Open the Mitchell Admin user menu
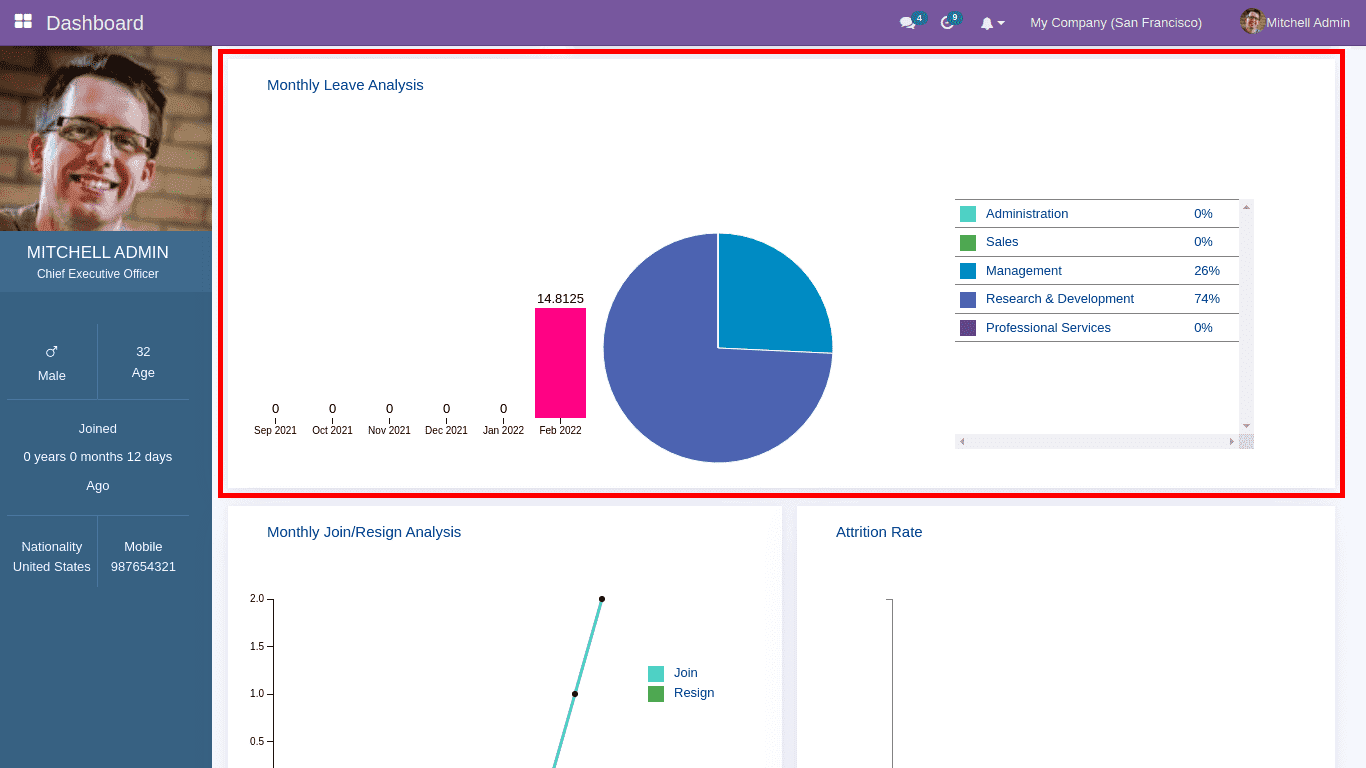This screenshot has width=1366, height=768. click(x=1307, y=22)
